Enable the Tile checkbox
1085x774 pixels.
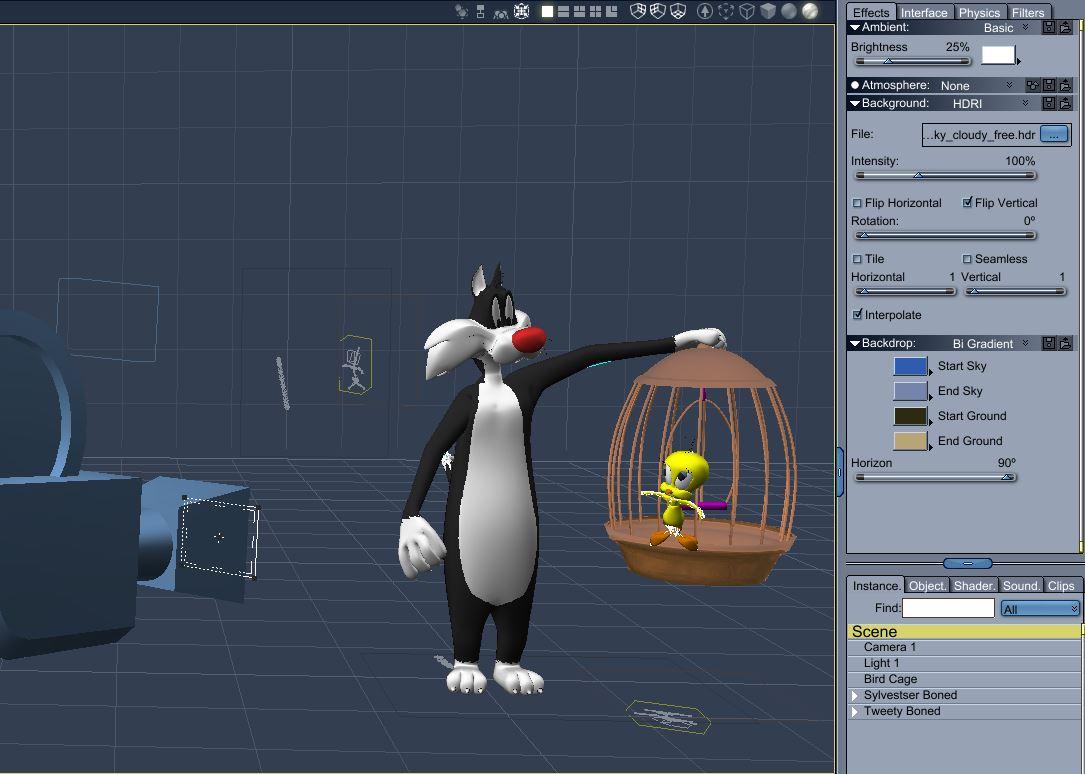(857, 259)
